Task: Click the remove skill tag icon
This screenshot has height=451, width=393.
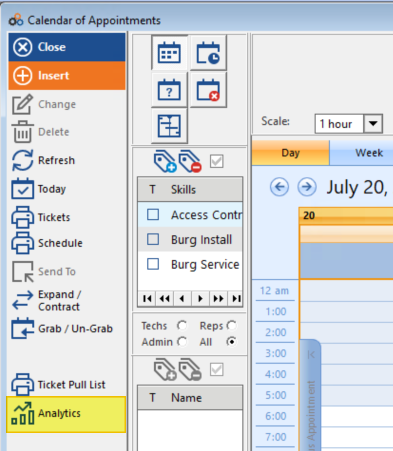Action: (x=190, y=162)
